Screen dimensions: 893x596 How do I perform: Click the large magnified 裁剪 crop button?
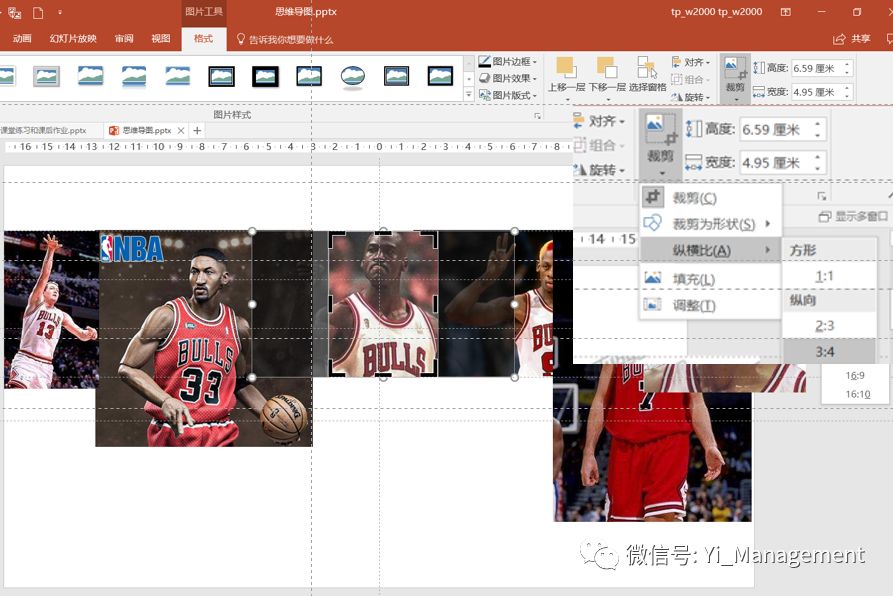pos(660,144)
